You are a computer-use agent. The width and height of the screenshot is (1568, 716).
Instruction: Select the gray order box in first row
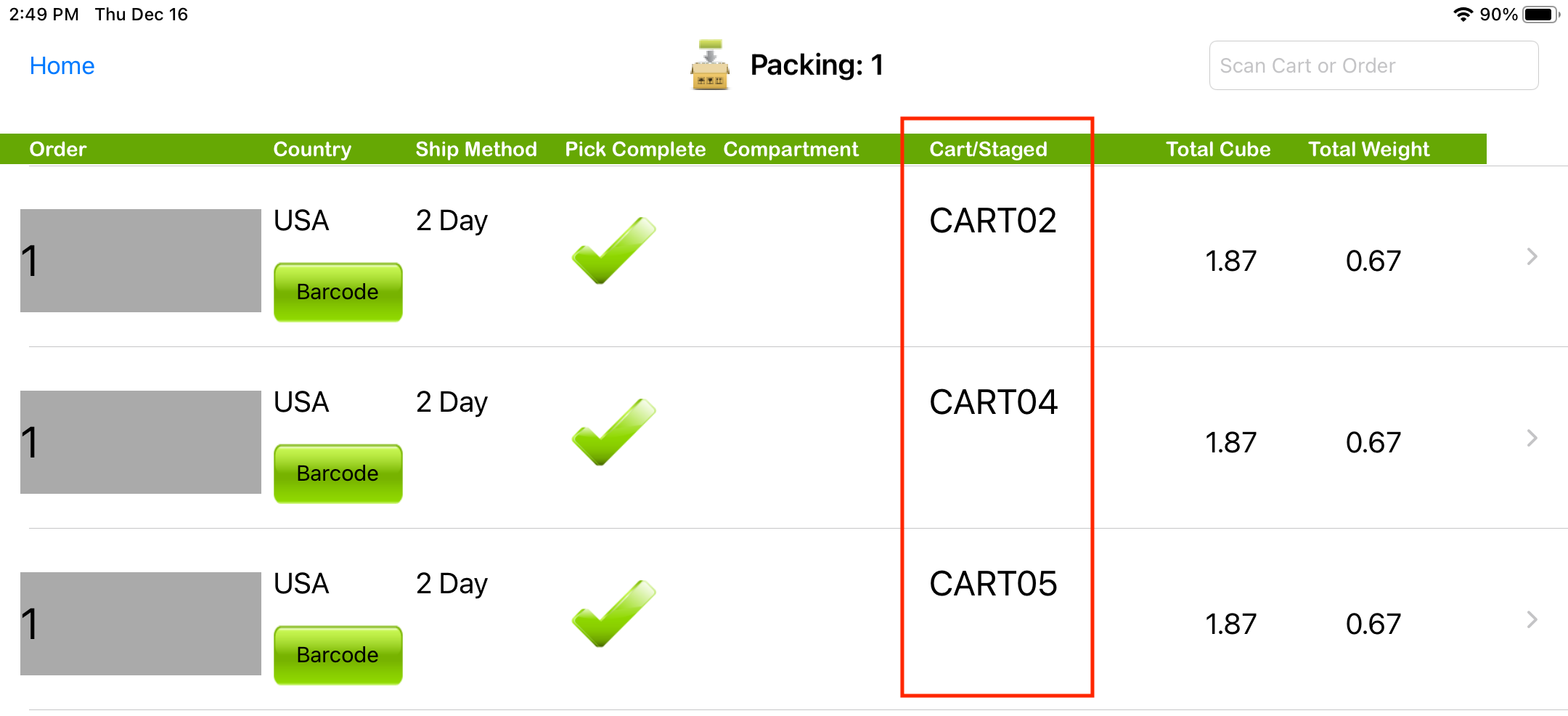coord(141,261)
